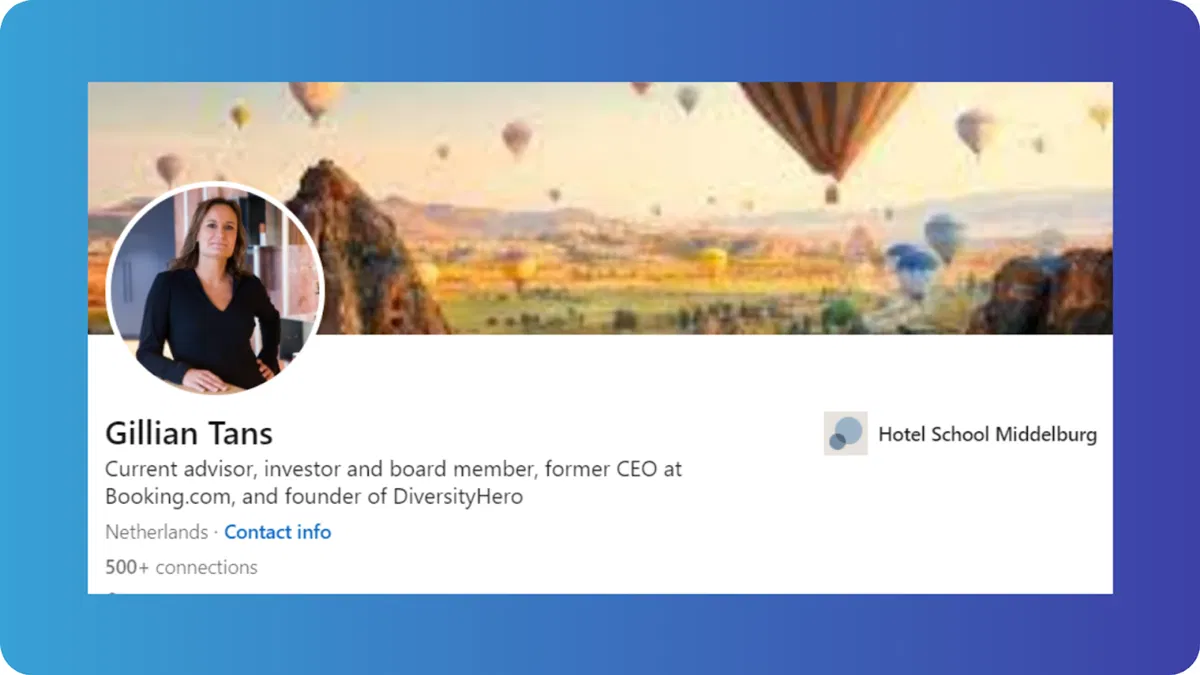1200x675 pixels.
Task: Open the Contact info link
Action: pos(277,532)
